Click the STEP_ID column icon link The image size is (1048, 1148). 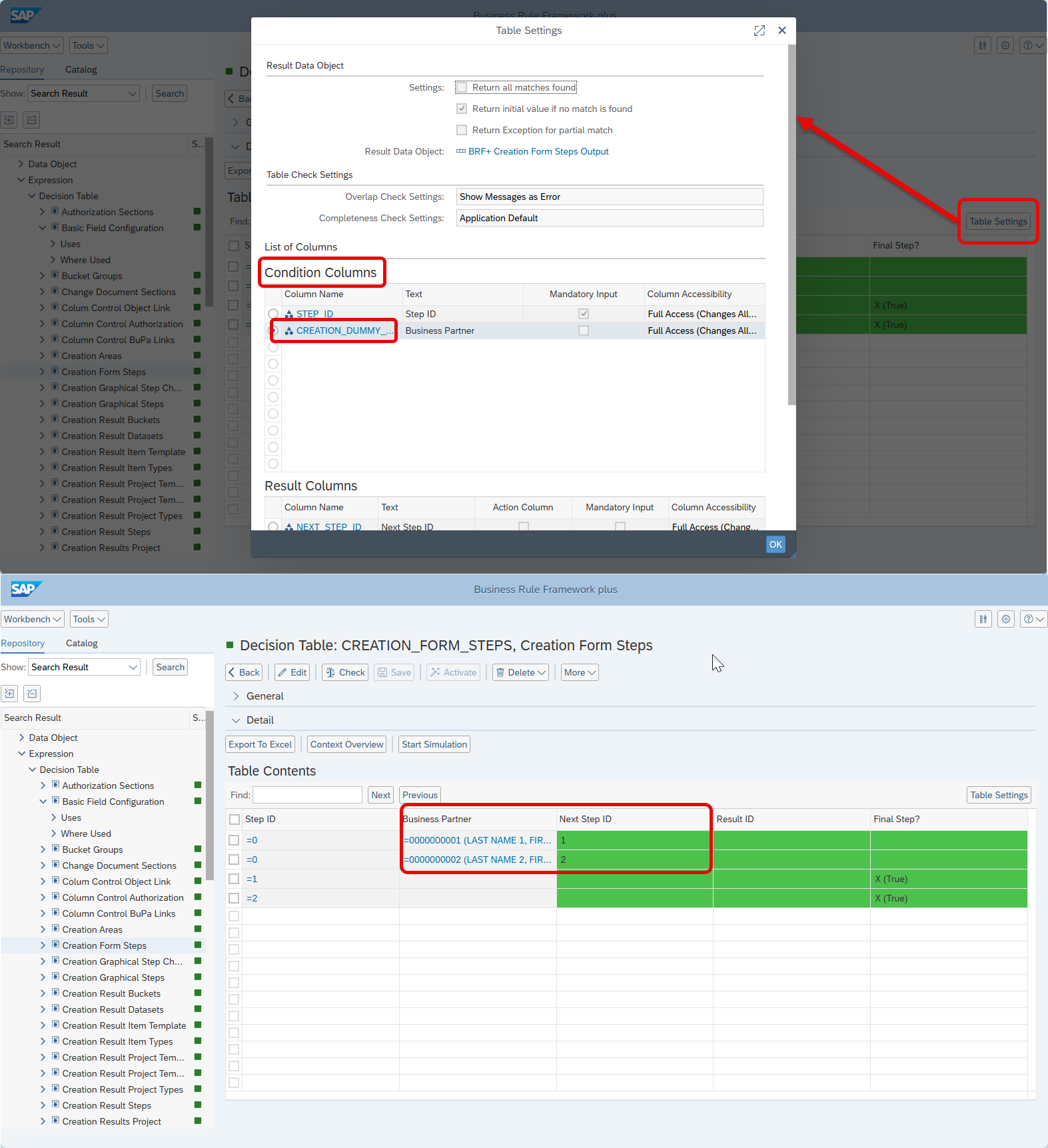click(x=289, y=314)
